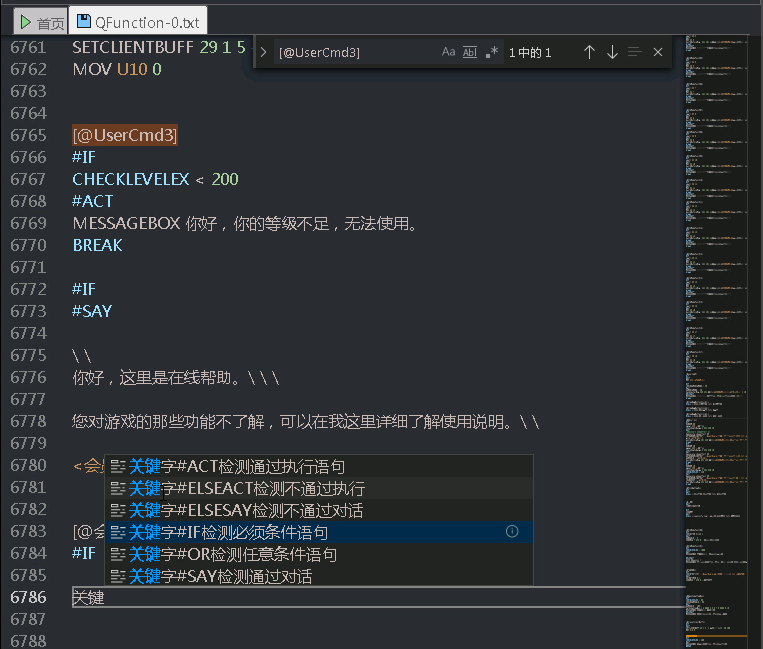Open the 首页 tab
Screen dimensions: 763x649
coord(41,22)
